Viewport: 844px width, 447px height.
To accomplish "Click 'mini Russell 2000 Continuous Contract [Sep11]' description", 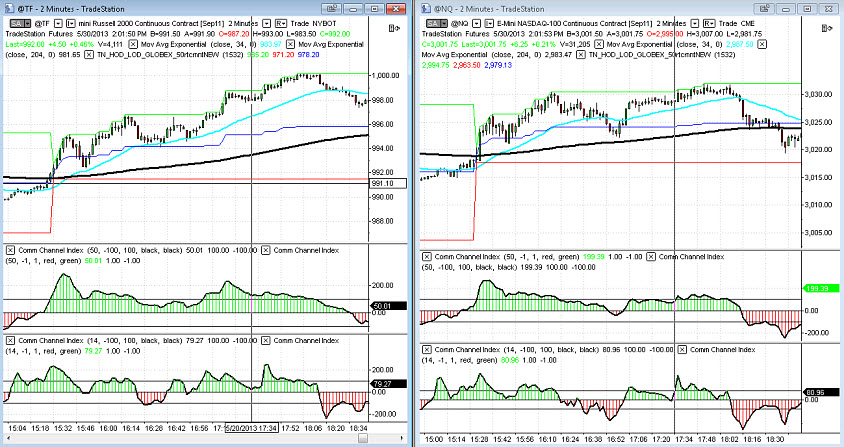I will coord(151,24).
